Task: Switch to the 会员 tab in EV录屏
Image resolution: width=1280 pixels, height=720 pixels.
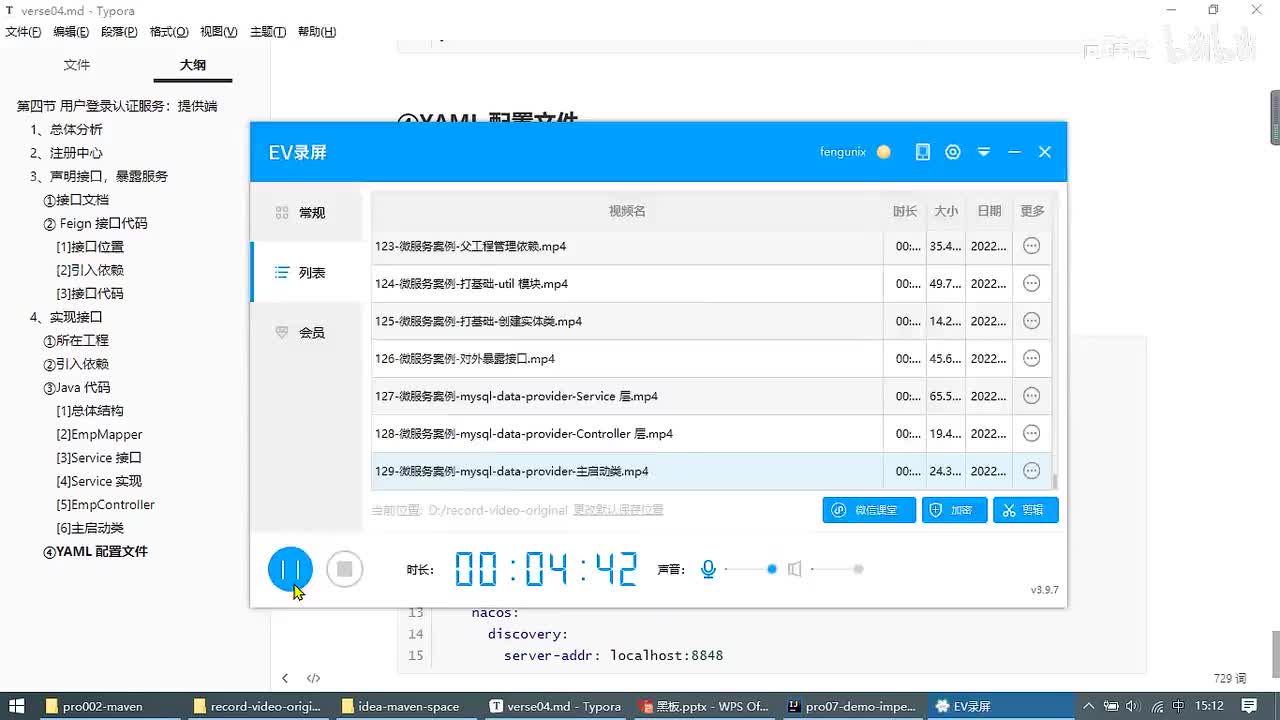Action: click(306, 332)
